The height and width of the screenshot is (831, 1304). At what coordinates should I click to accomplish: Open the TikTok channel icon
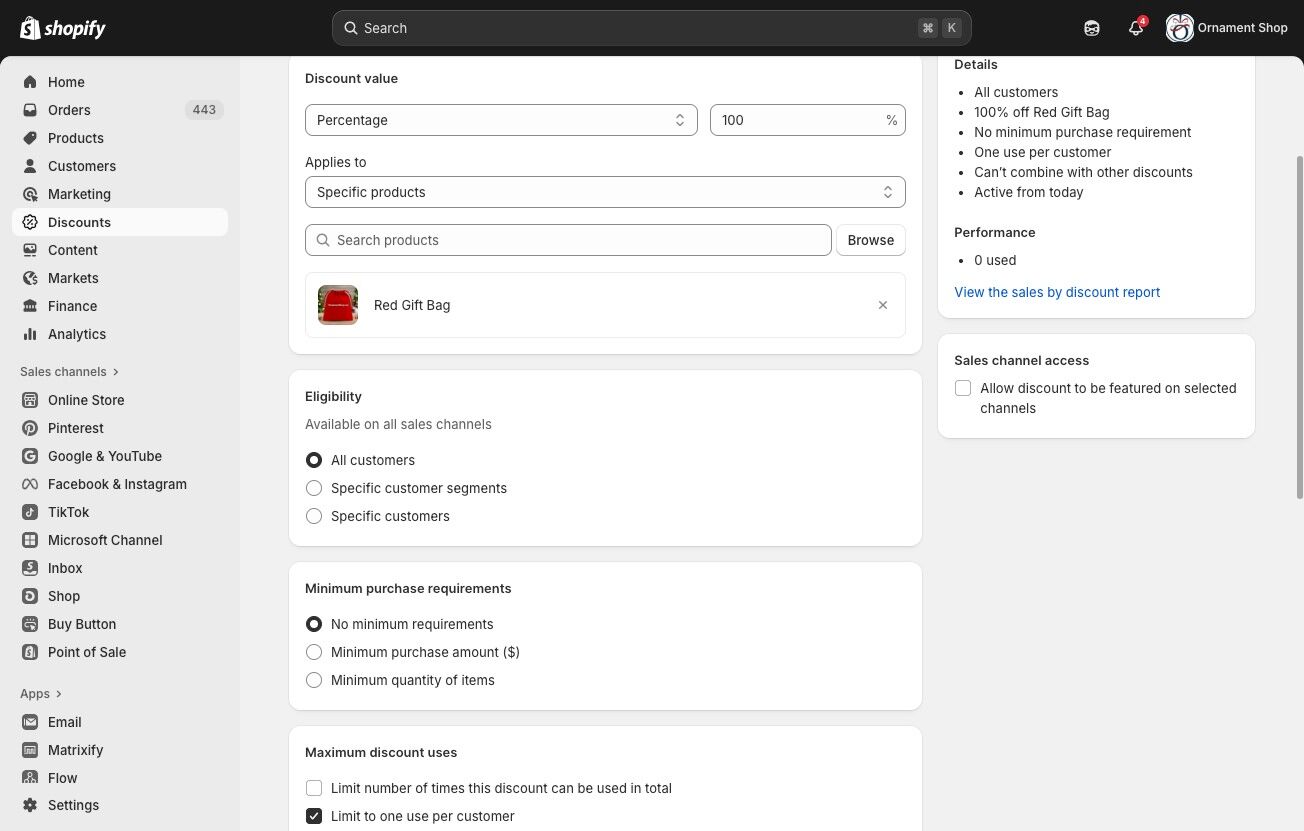[30, 512]
